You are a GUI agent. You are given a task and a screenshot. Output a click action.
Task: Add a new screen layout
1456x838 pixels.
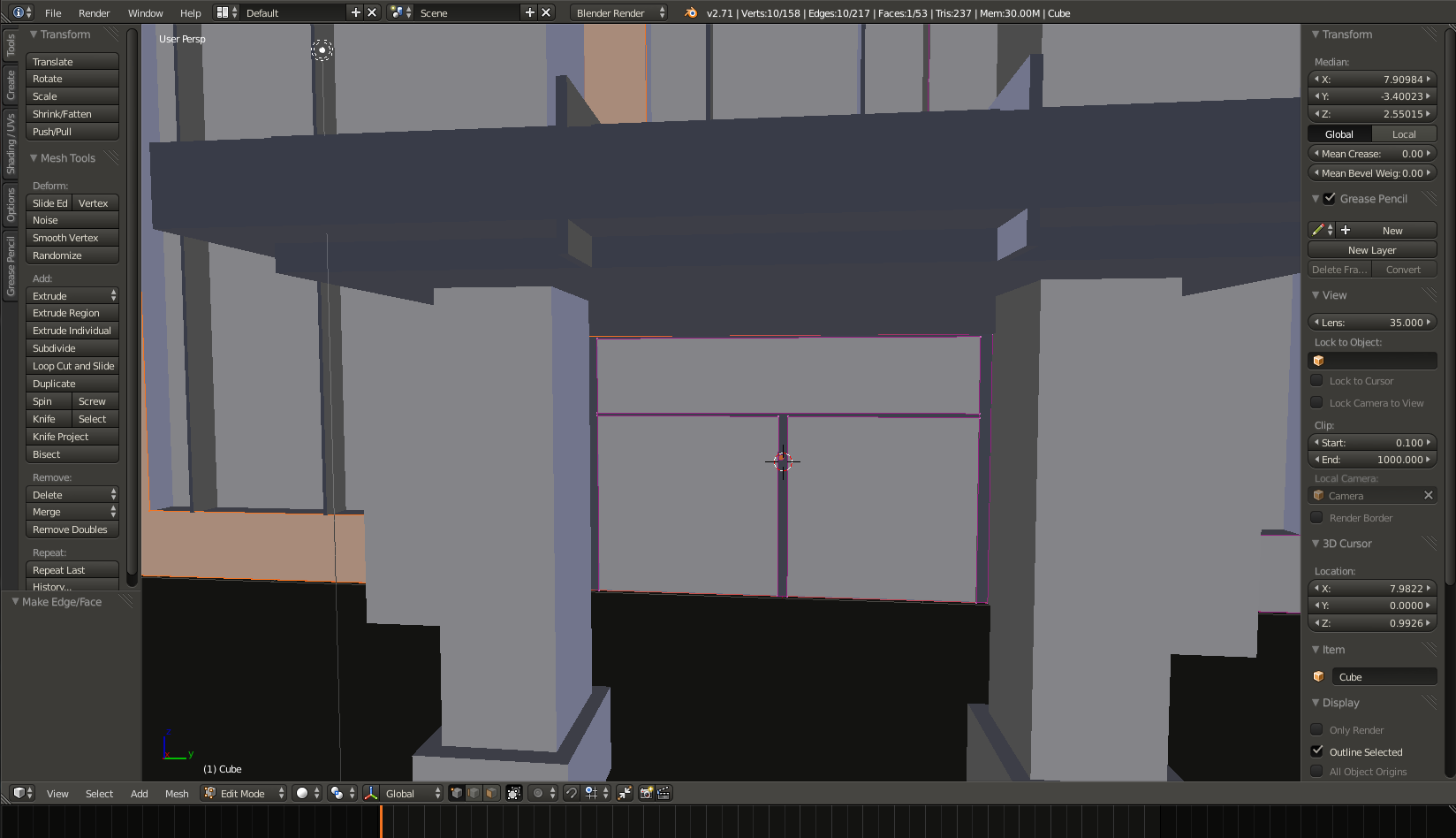[x=355, y=12]
